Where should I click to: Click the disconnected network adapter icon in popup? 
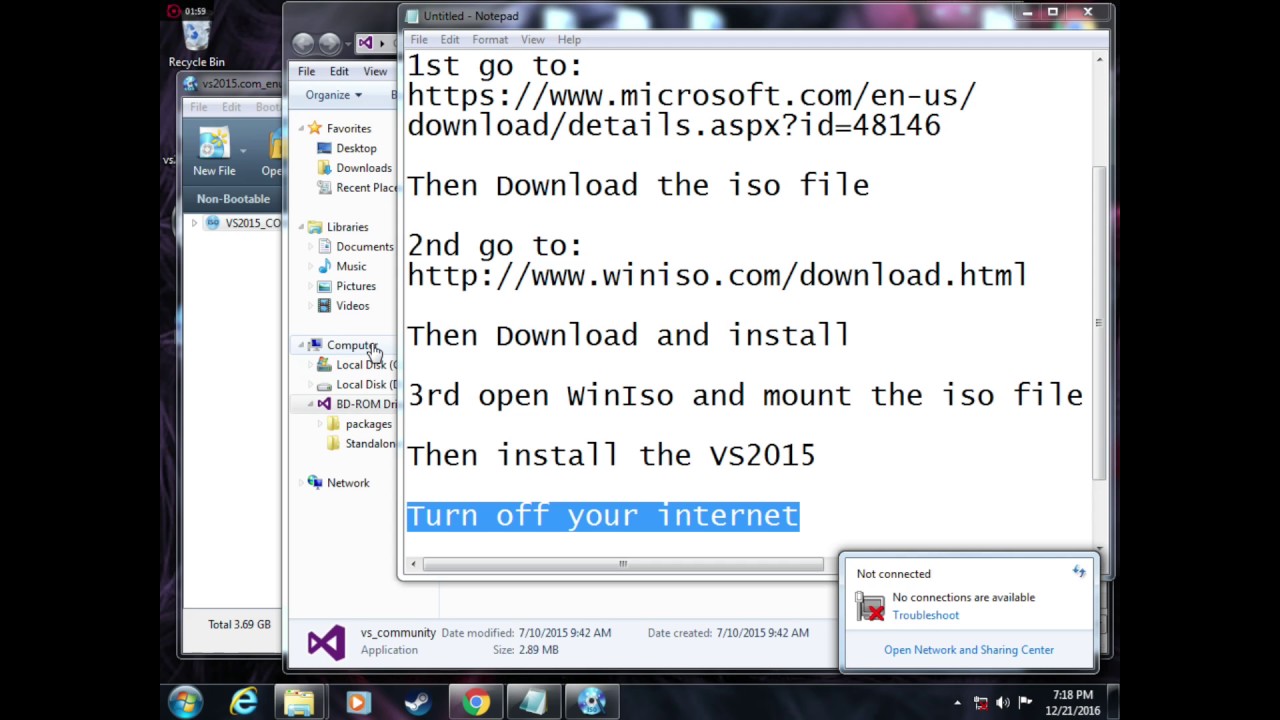(x=869, y=606)
